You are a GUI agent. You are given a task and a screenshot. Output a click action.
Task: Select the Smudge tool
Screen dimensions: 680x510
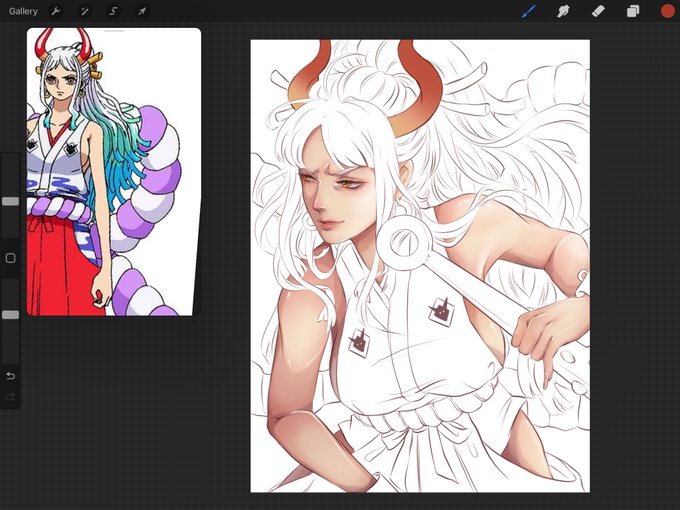(x=563, y=11)
